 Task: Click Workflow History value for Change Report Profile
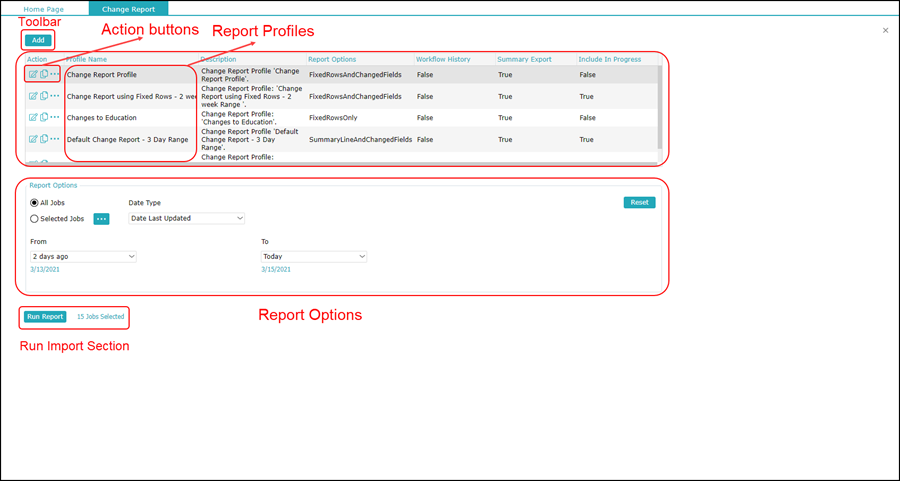[425, 75]
